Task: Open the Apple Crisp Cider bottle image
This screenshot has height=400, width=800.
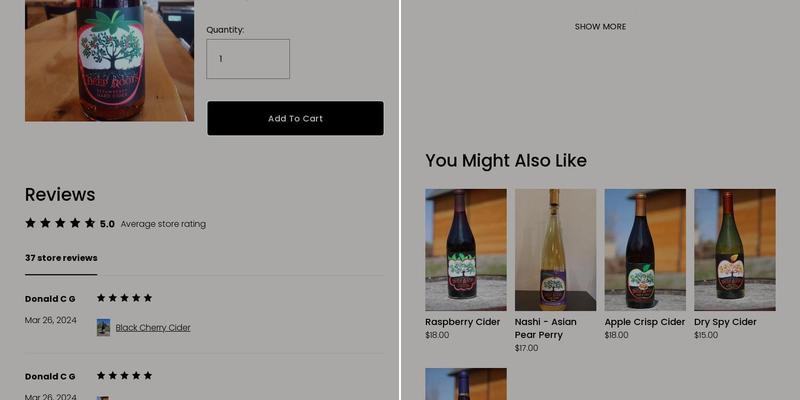Action: tap(645, 250)
